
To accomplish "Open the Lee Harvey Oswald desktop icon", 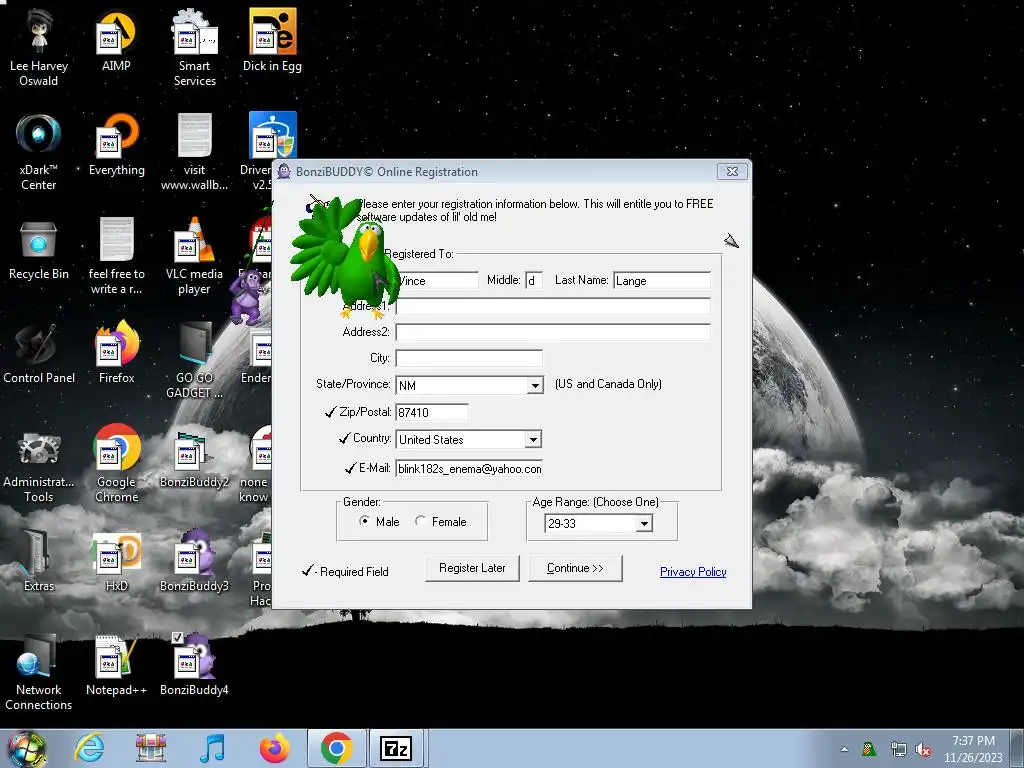I will (39, 48).
